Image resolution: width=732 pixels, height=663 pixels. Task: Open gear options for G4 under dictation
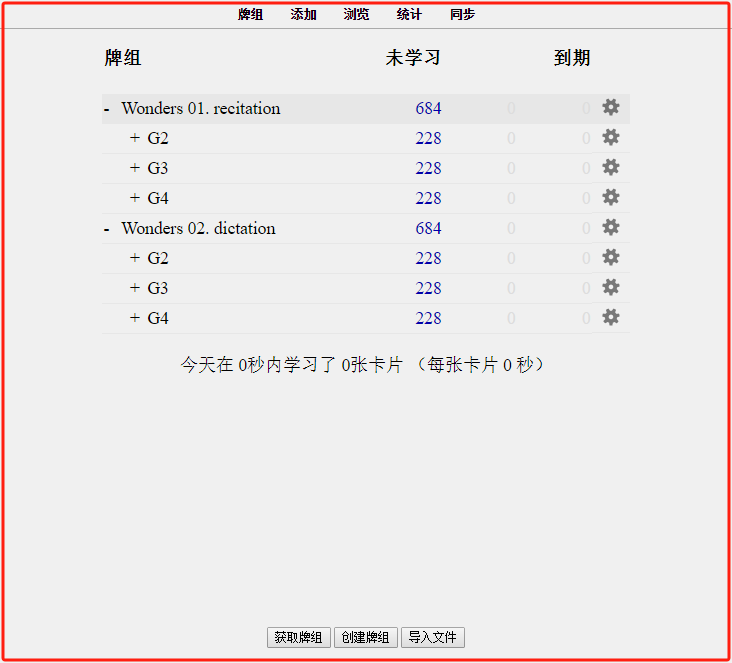click(x=611, y=317)
